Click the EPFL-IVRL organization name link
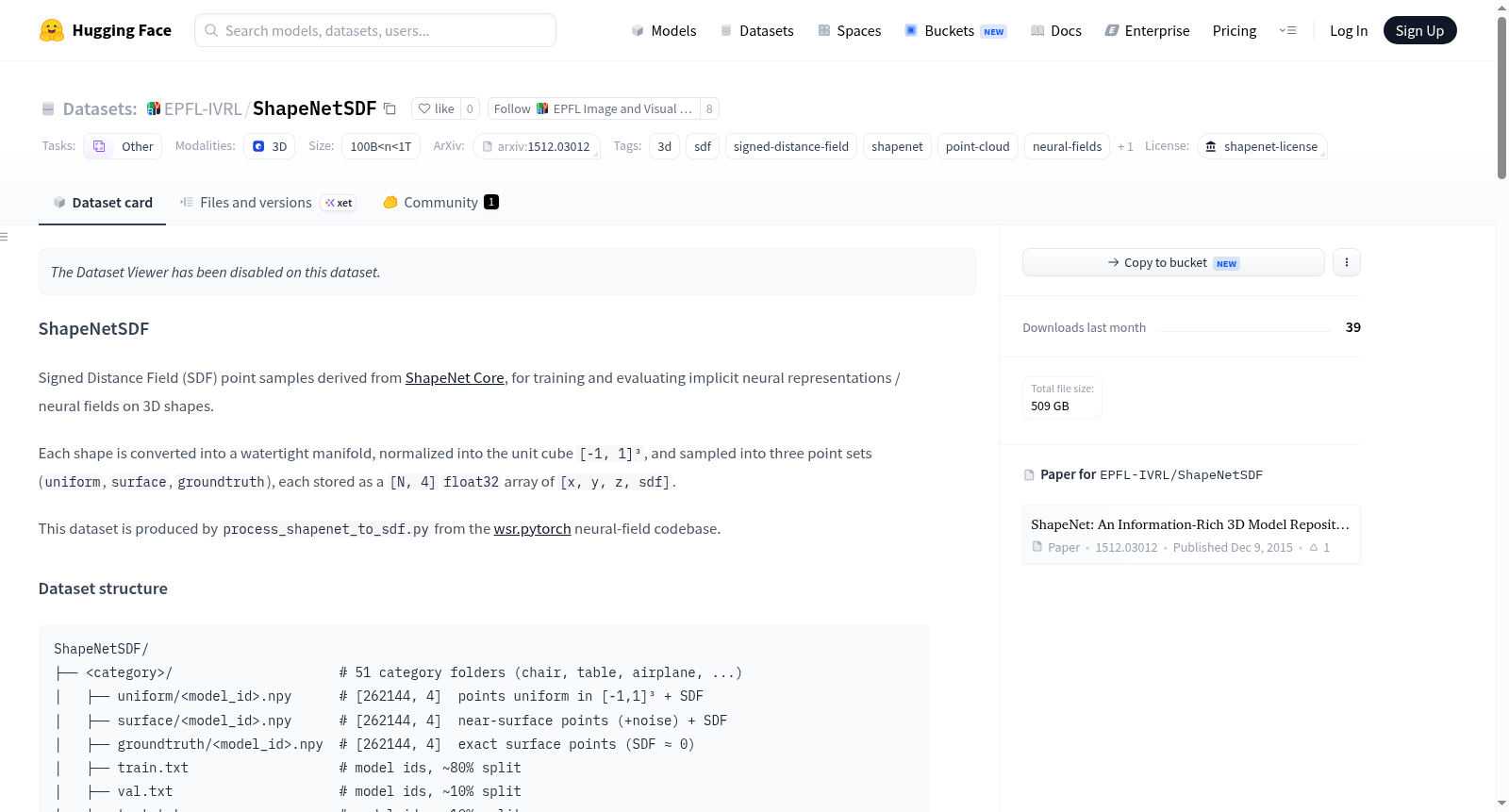The width and height of the screenshot is (1509, 812). (x=203, y=108)
